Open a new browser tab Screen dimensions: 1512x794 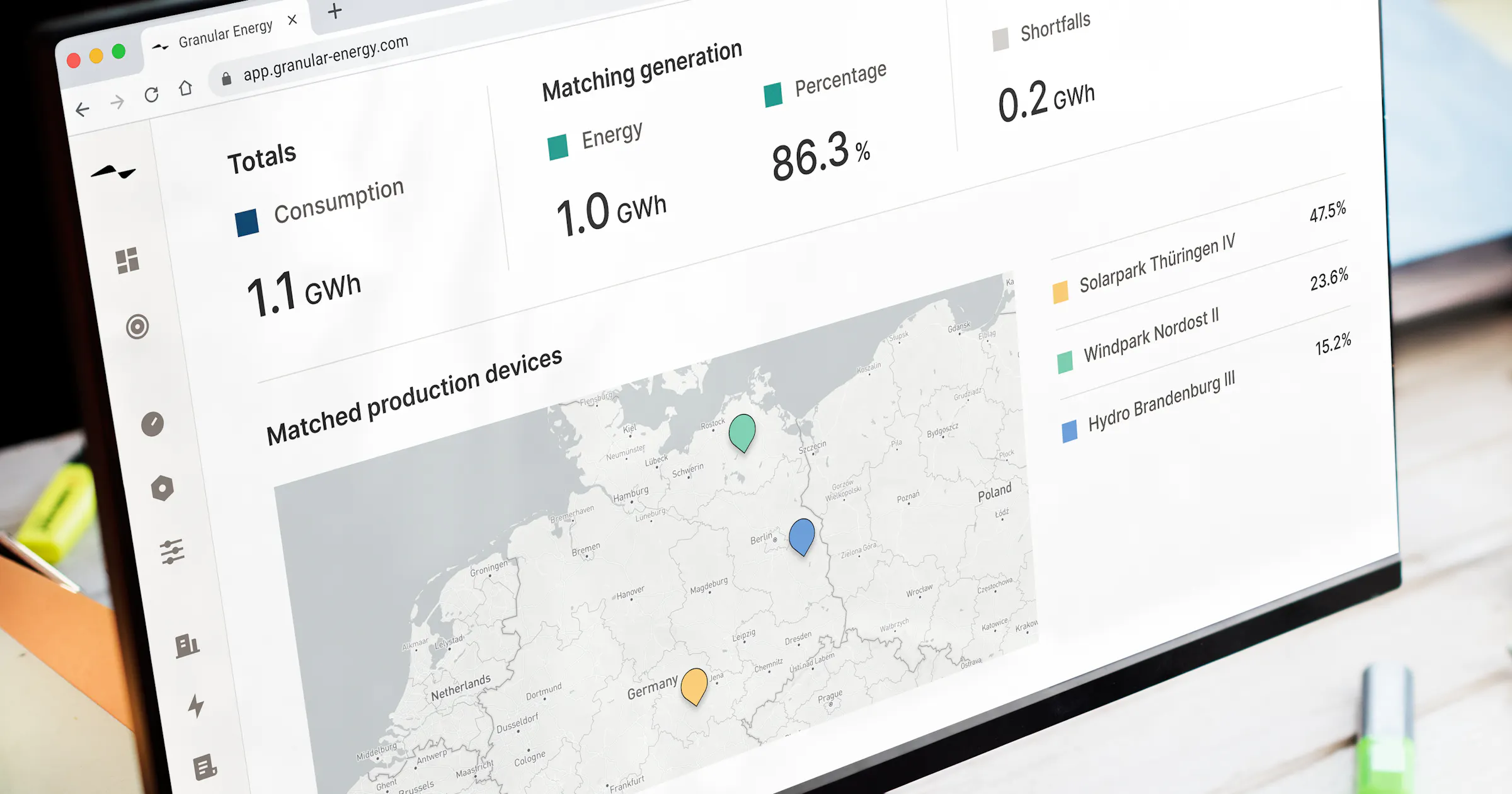coord(335,11)
